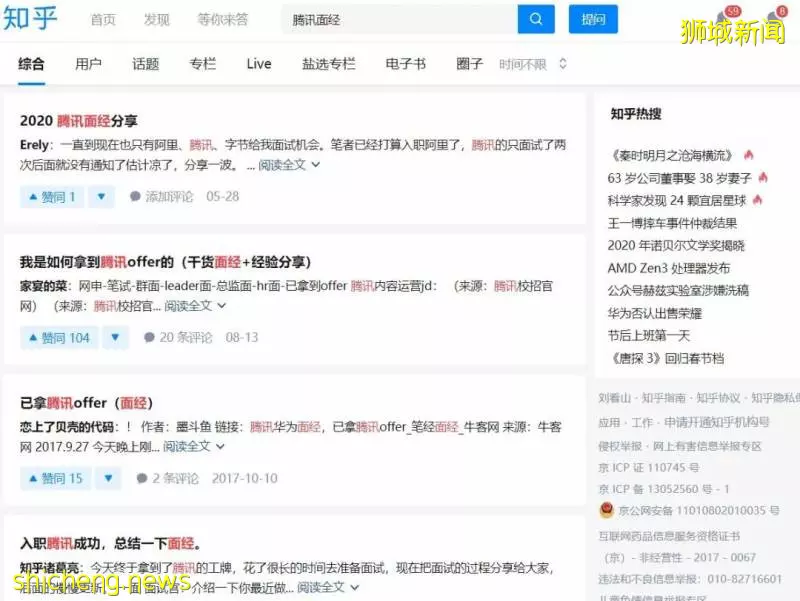Click 添加评论 on first post
Image resolution: width=800 pixels, height=601 pixels.
(169, 196)
